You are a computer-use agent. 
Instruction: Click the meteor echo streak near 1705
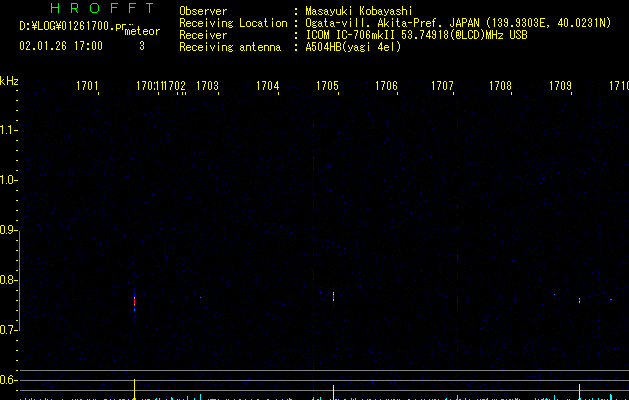tap(333, 297)
